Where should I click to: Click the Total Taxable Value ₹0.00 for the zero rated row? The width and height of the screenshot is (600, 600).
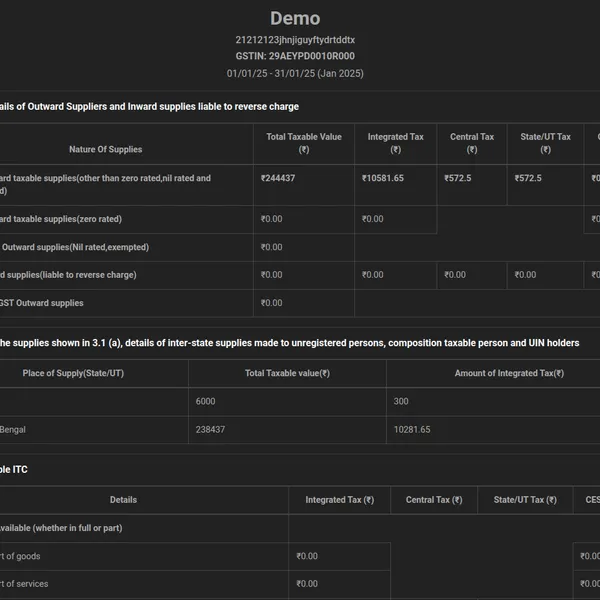(272, 219)
